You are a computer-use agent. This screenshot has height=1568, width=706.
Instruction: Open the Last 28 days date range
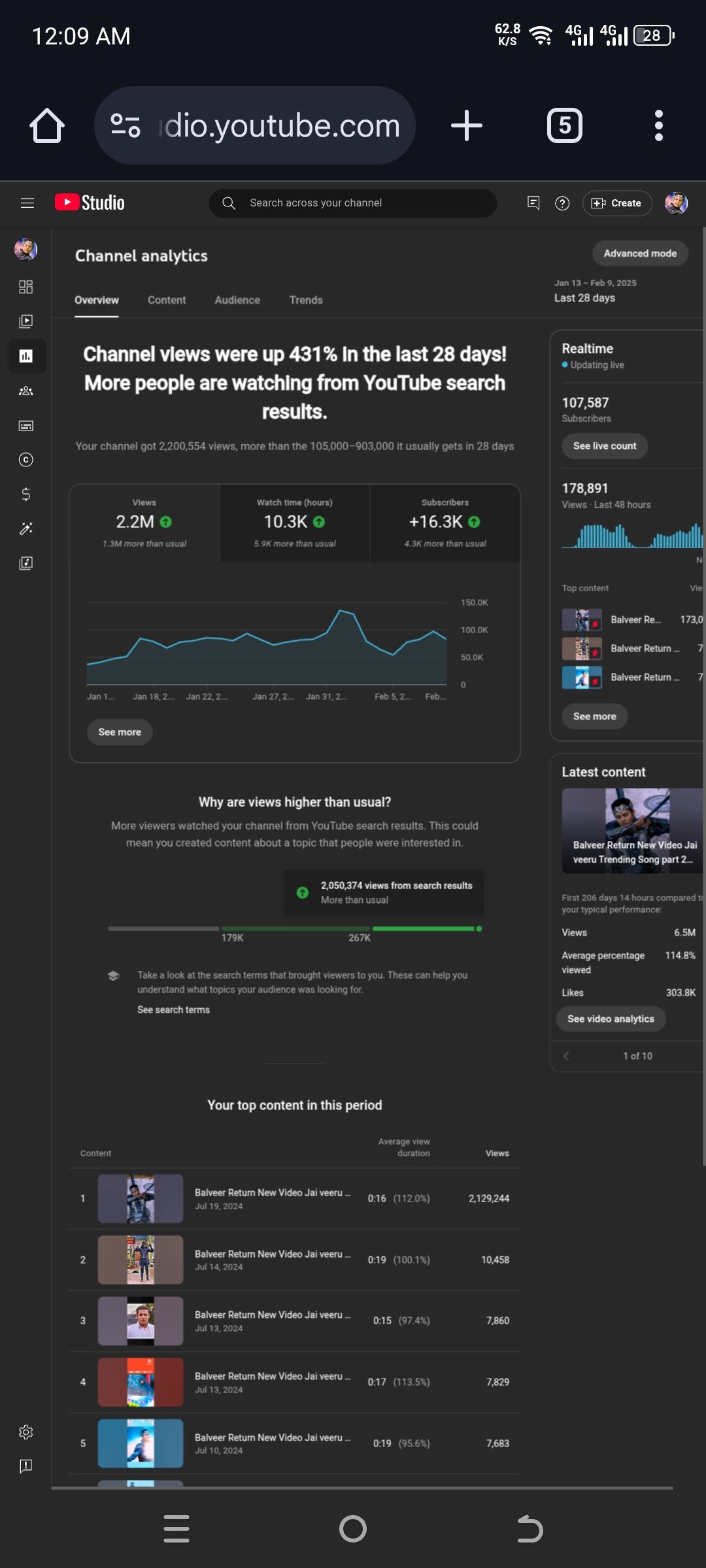pos(595,291)
